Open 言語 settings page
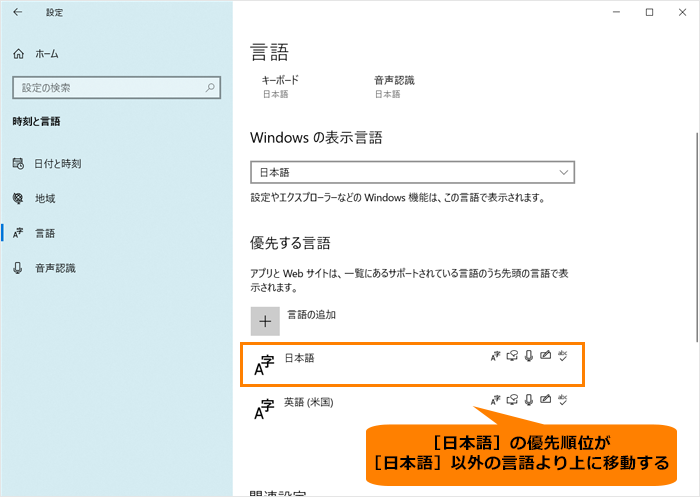This screenshot has height=497, width=700. 46,233
